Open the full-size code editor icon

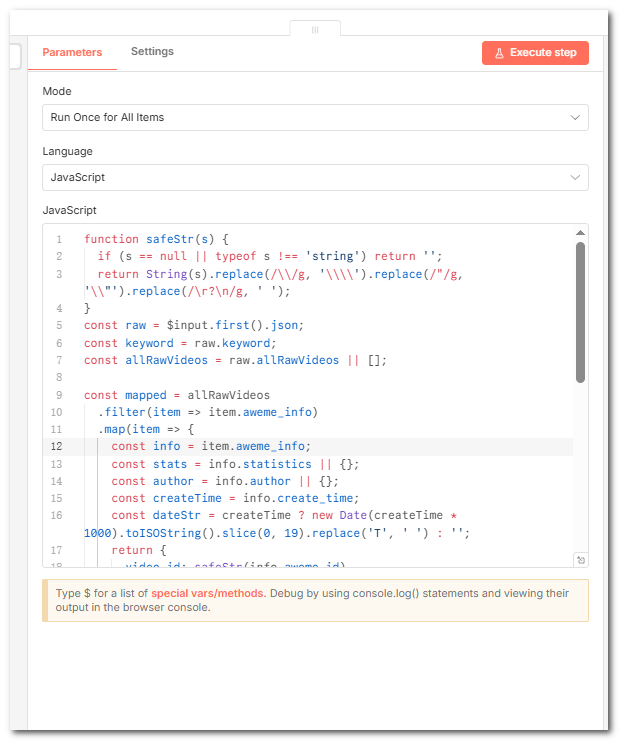(581, 560)
